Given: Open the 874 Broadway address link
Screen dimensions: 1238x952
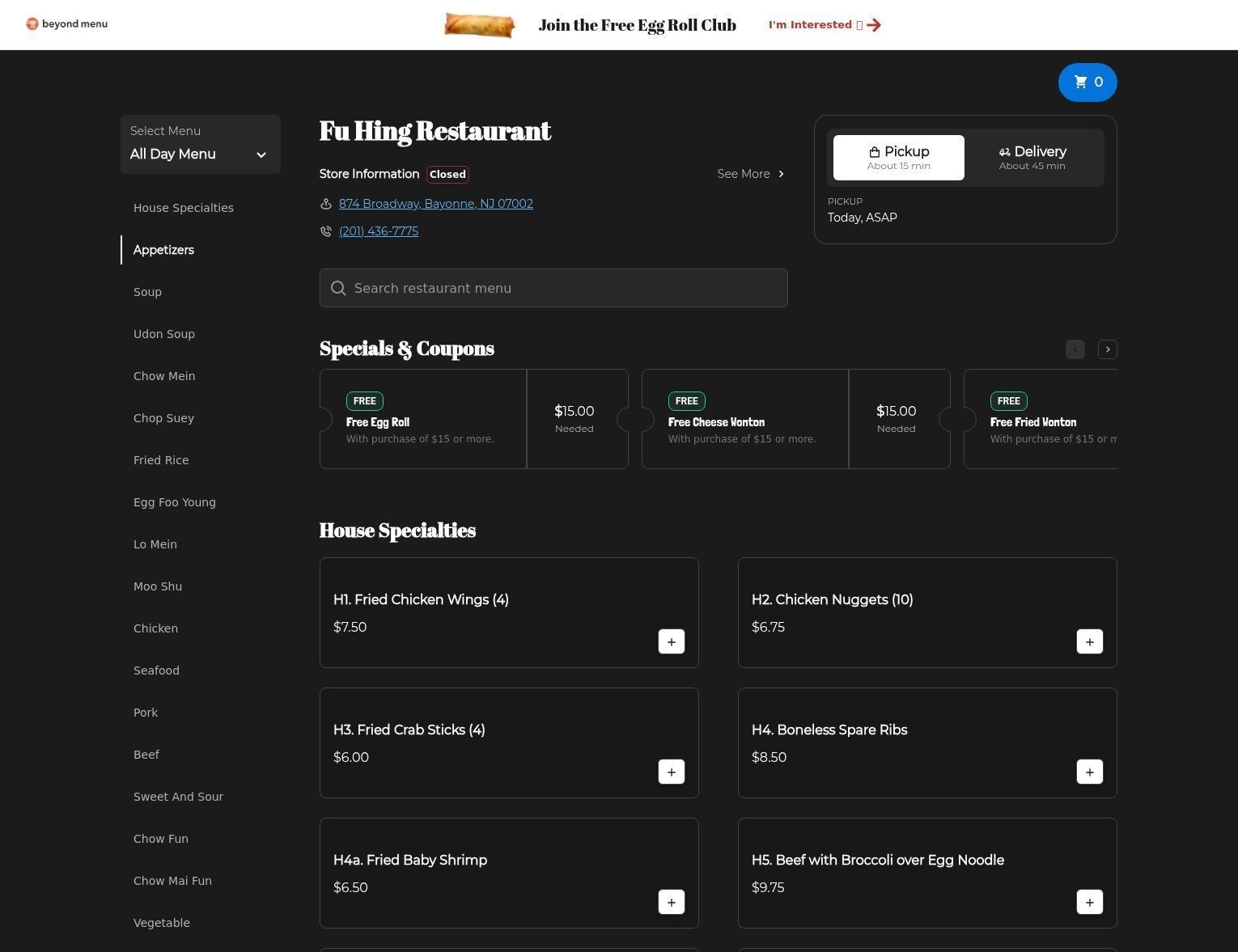Looking at the screenshot, I should click(435, 204).
